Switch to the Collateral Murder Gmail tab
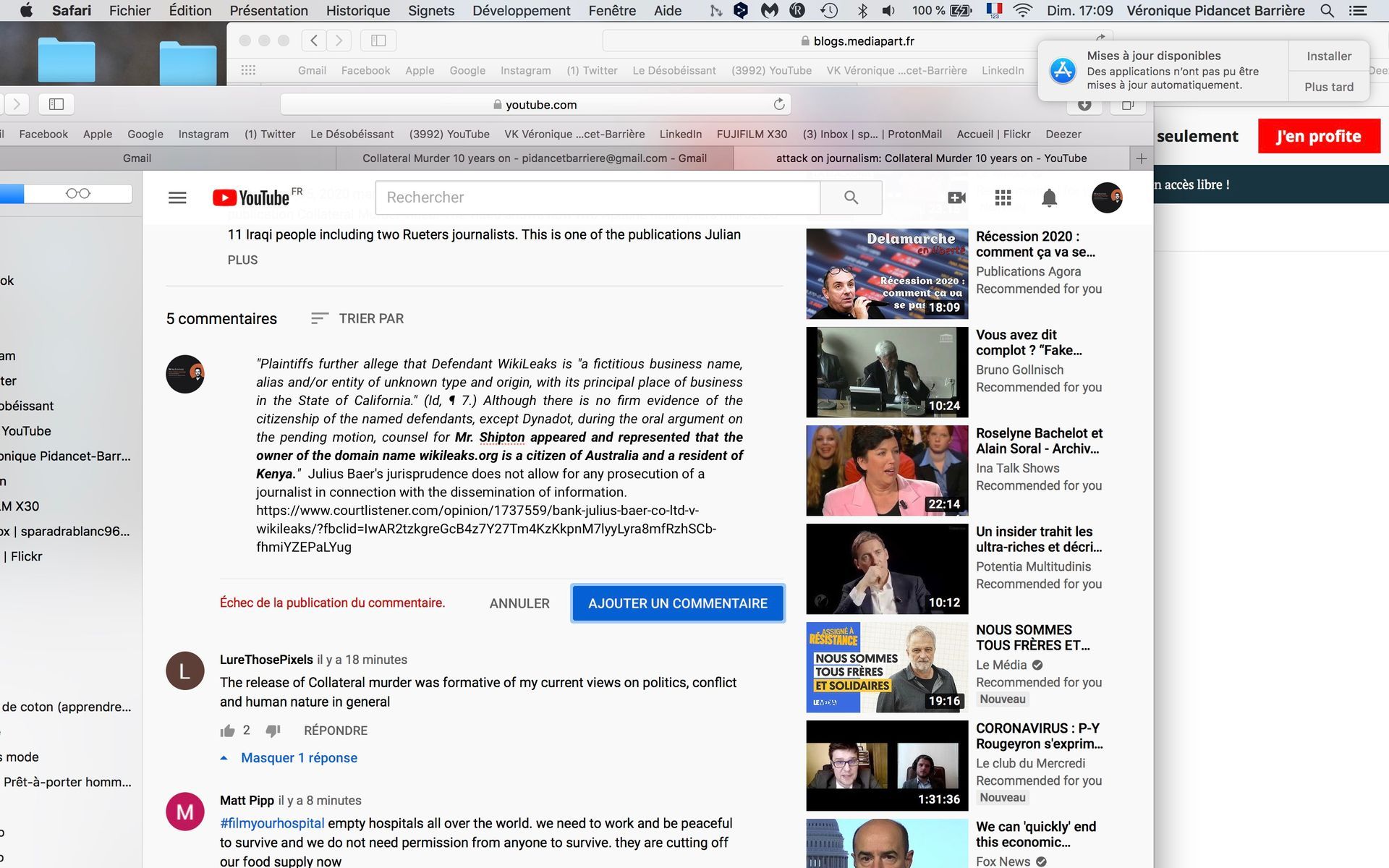This screenshot has height=868, width=1389. point(534,158)
